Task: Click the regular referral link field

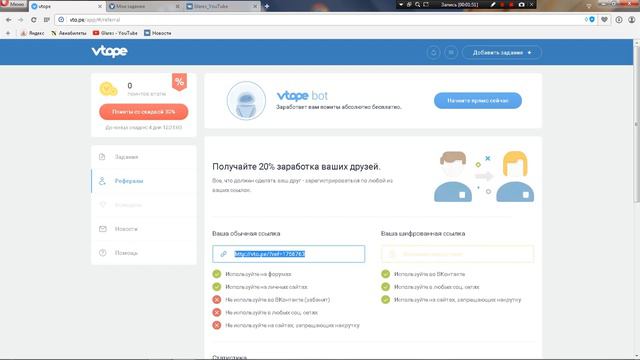Action: tap(289, 254)
